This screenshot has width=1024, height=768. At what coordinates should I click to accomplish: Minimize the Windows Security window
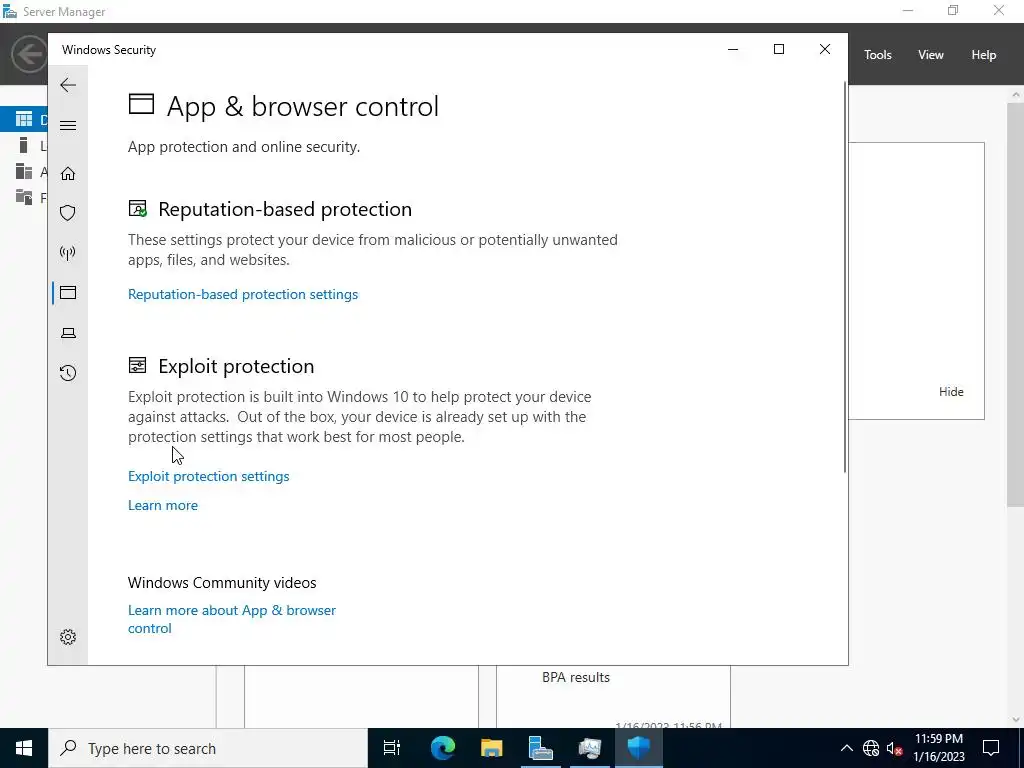pyautogui.click(x=733, y=50)
